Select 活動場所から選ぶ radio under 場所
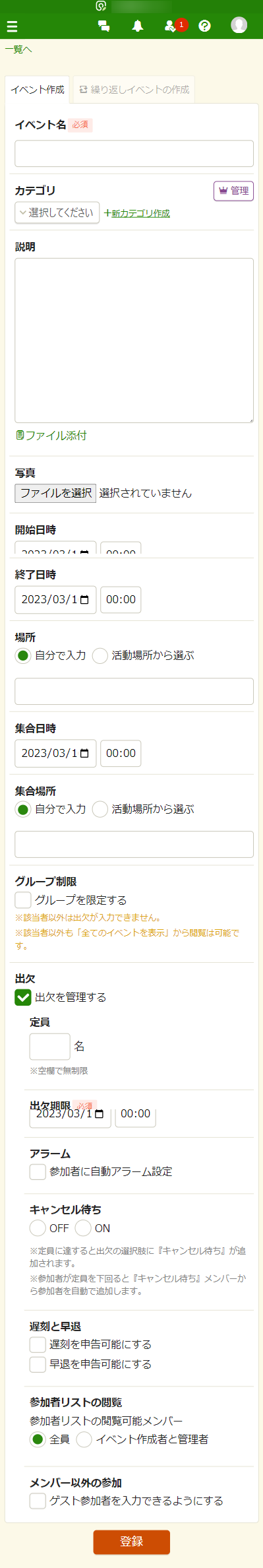 coord(100,656)
